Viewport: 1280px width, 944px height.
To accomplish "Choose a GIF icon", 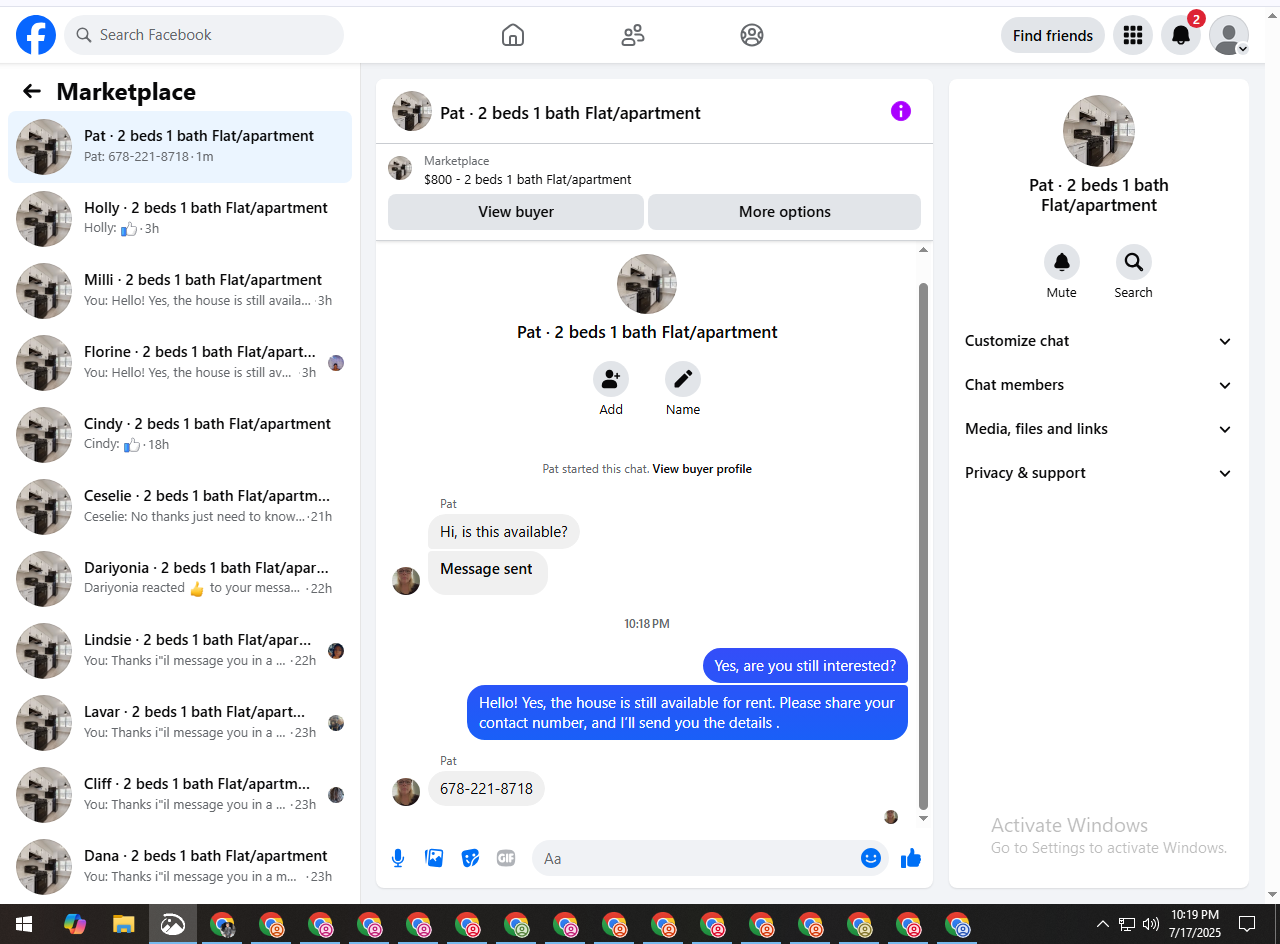I will click(x=506, y=858).
